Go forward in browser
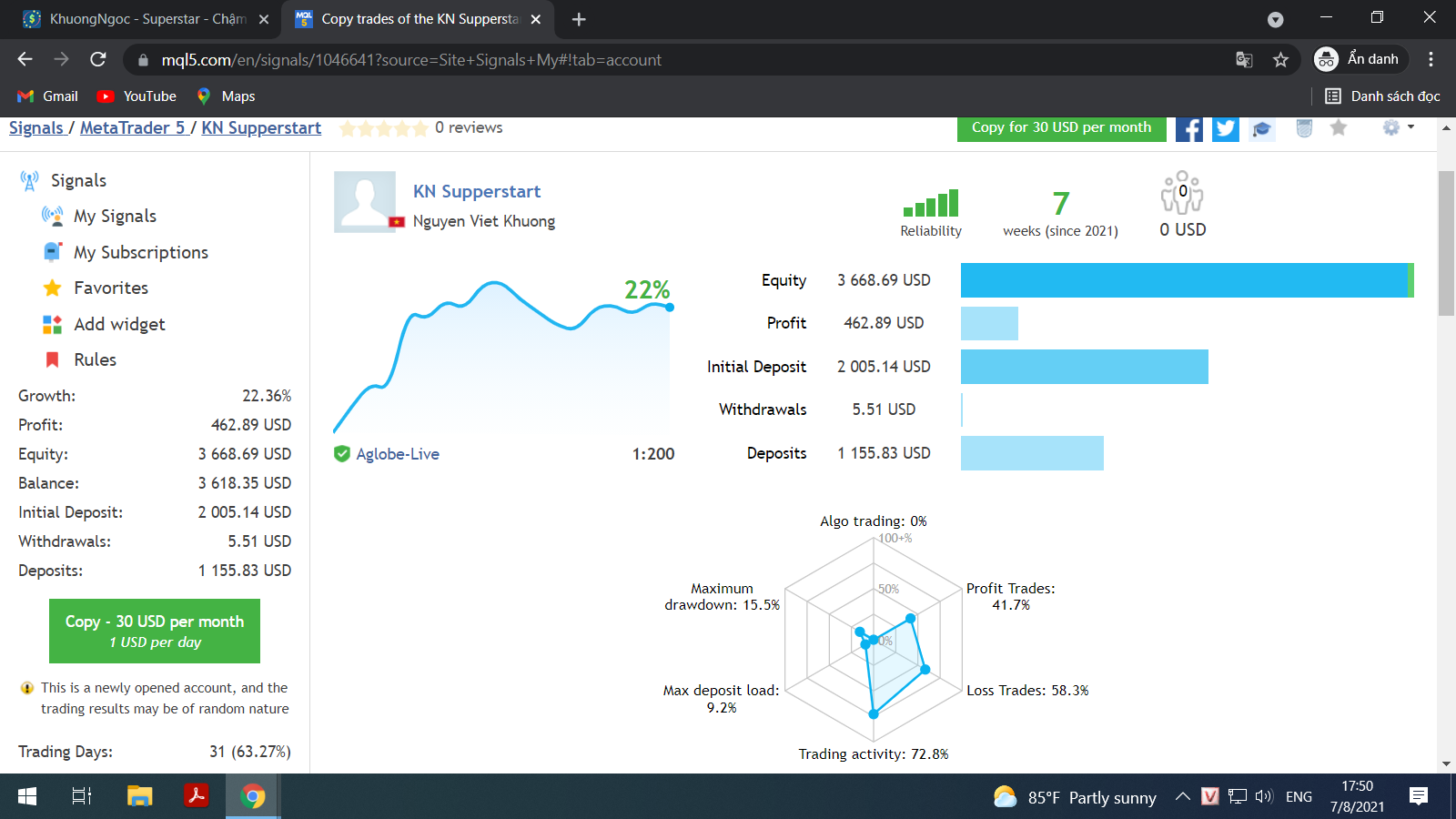Image resolution: width=1456 pixels, height=819 pixels. pos(61,59)
